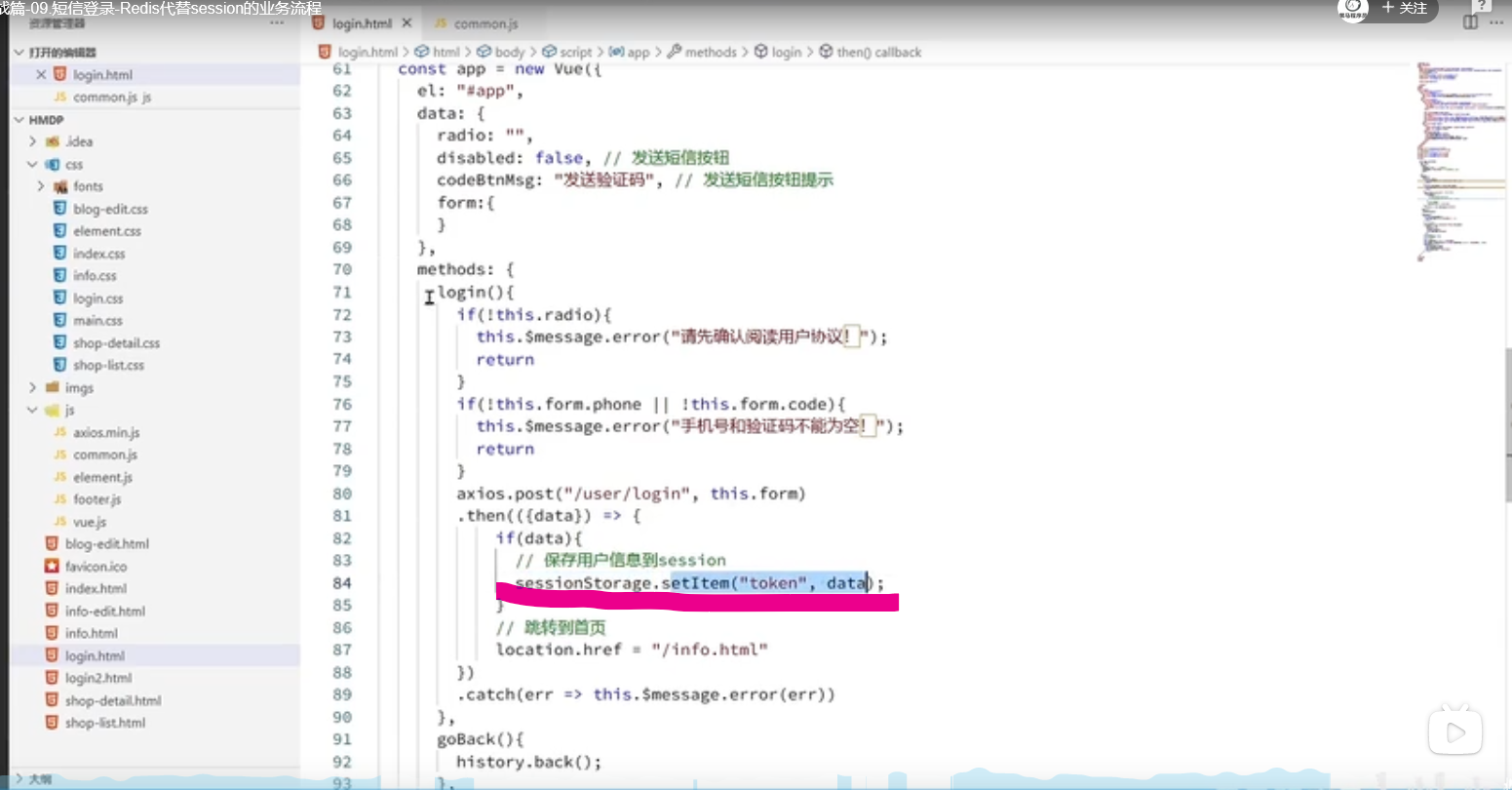Open login.css file

[97, 298]
